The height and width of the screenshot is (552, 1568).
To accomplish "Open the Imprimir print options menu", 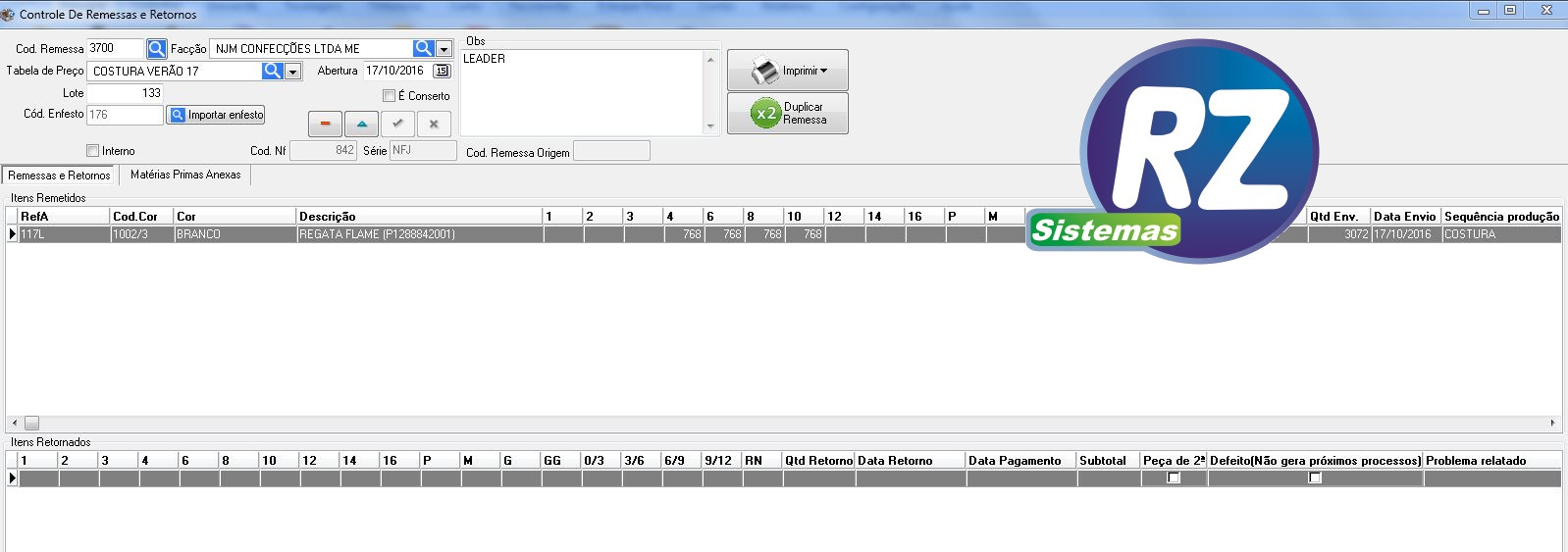I will (788, 71).
